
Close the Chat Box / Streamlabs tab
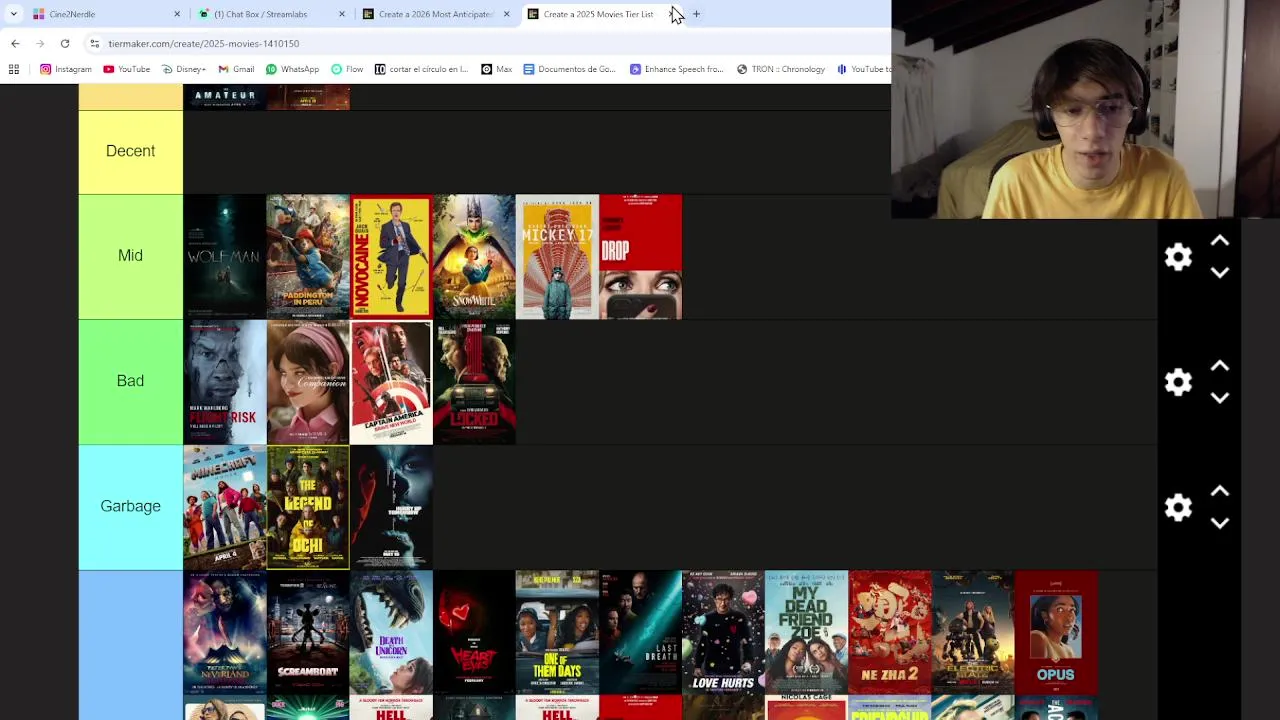tap(342, 14)
